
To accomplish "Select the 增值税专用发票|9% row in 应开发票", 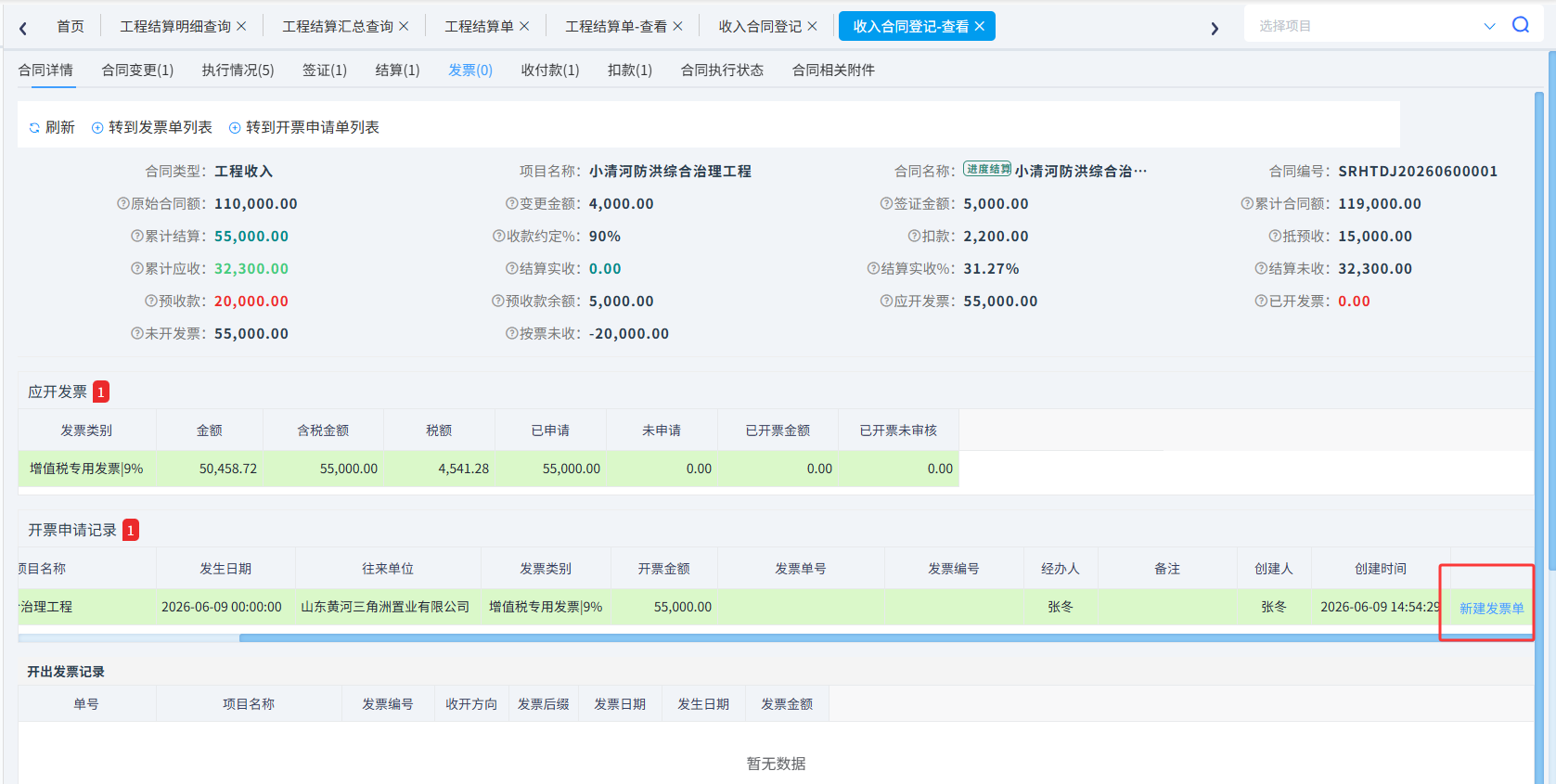I will point(488,469).
